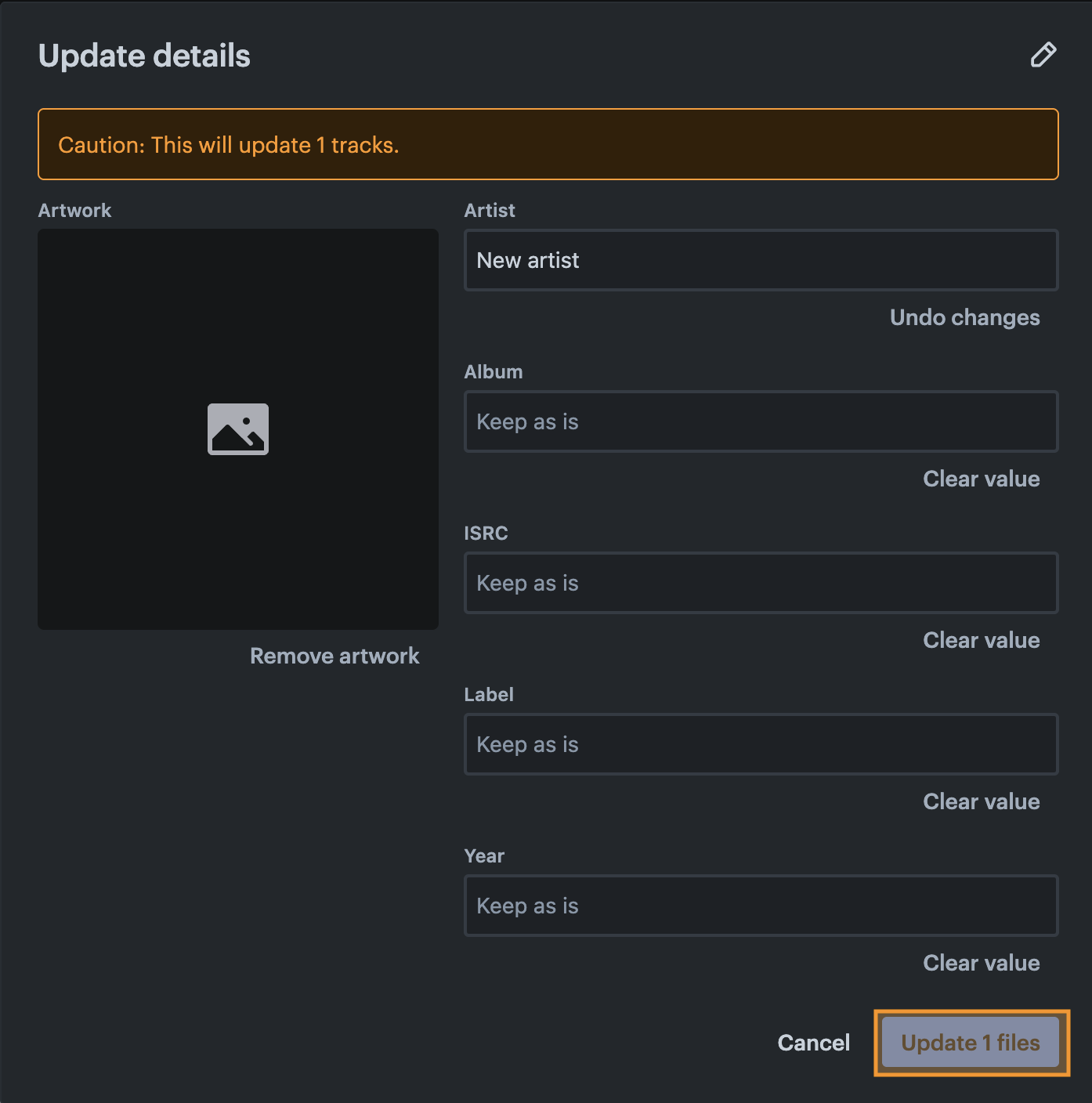The width and height of the screenshot is (1092, 1103).
Task: Focus the Year input field
Action: (x=761, y=906)
